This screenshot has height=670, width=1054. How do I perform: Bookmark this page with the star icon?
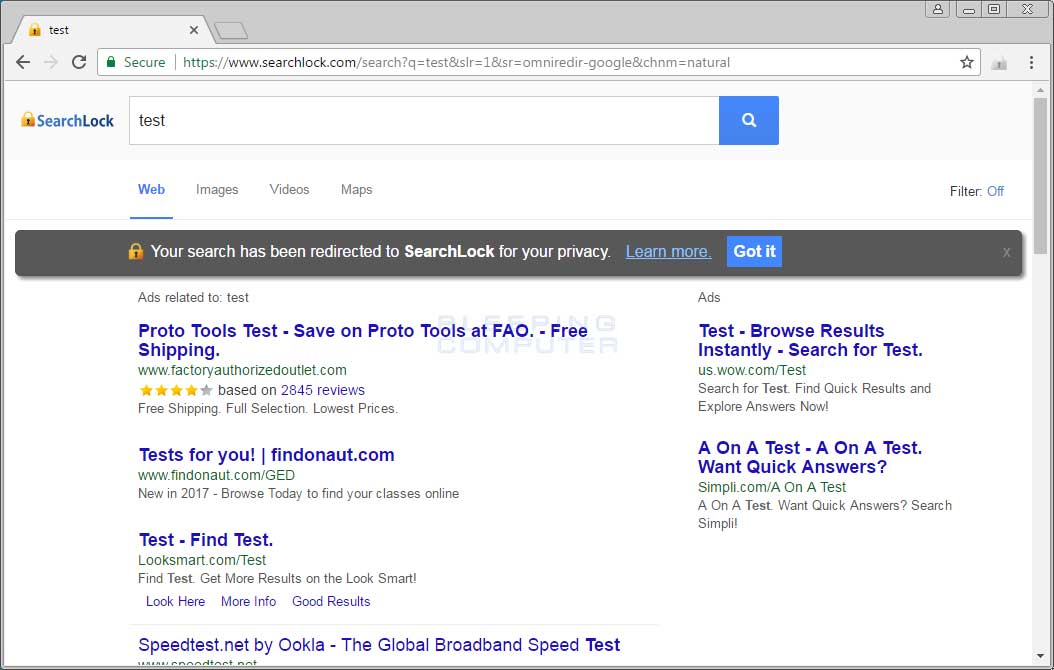click(x=967, y=62)
